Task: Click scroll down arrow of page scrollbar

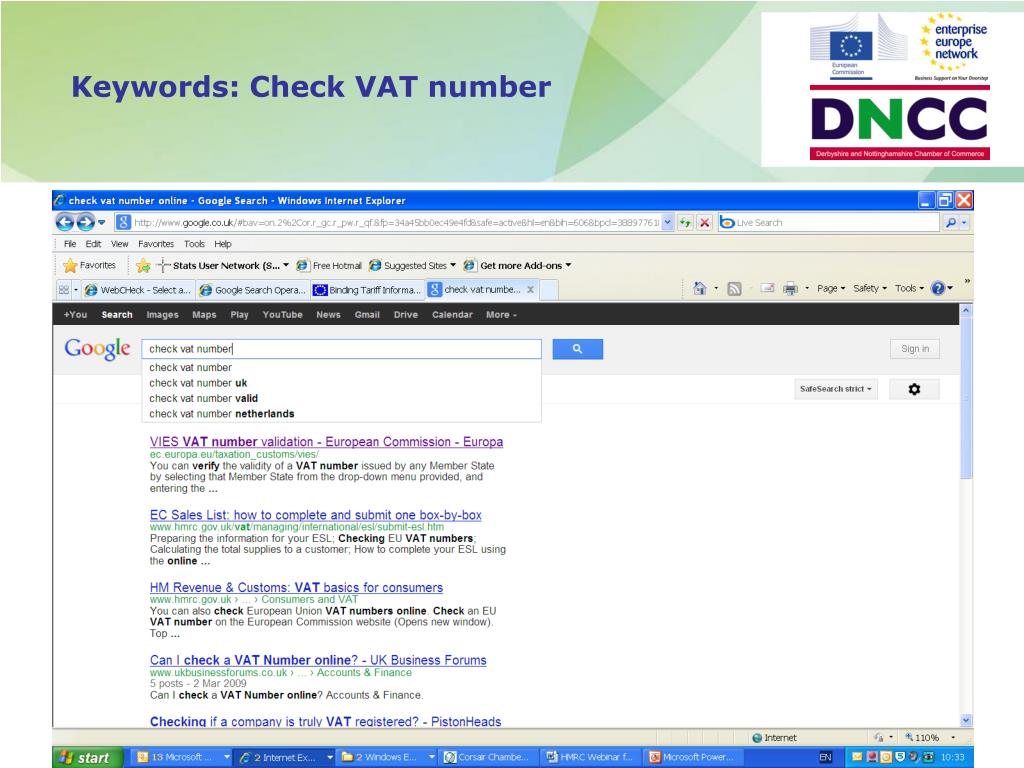Action: point(966,720)
